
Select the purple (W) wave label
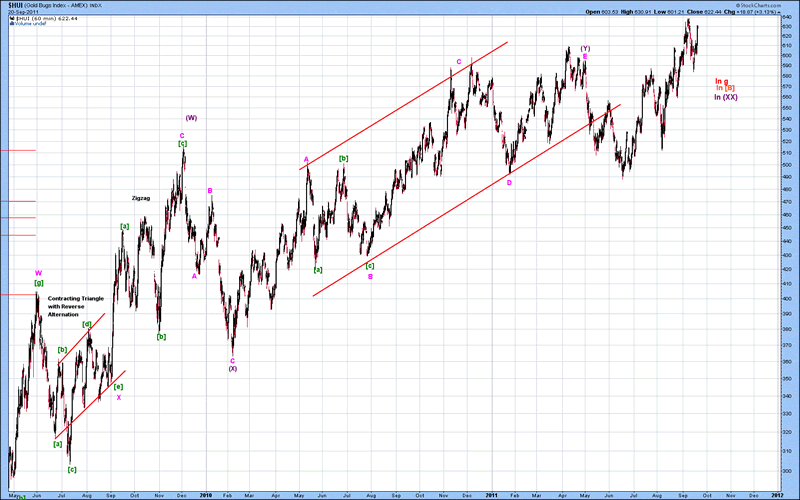click(191, 118)
